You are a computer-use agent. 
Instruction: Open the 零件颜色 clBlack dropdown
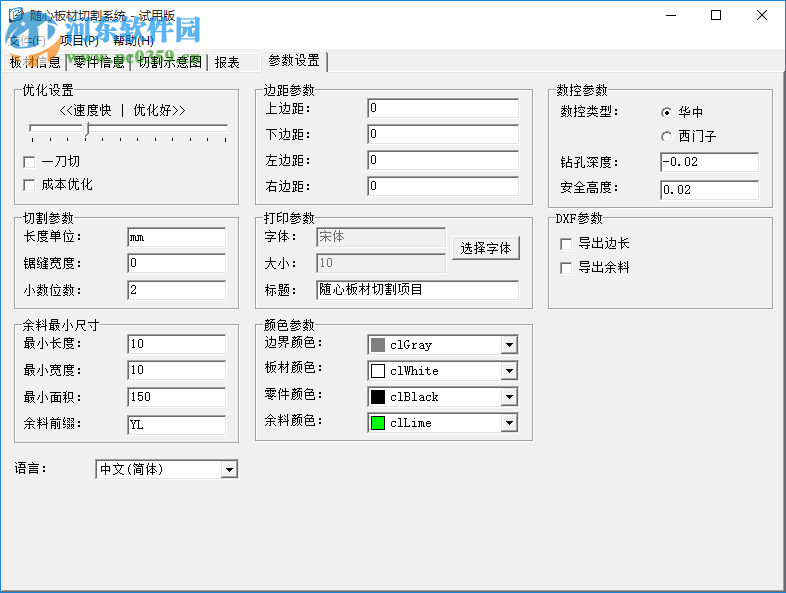[x=509, y=397]
